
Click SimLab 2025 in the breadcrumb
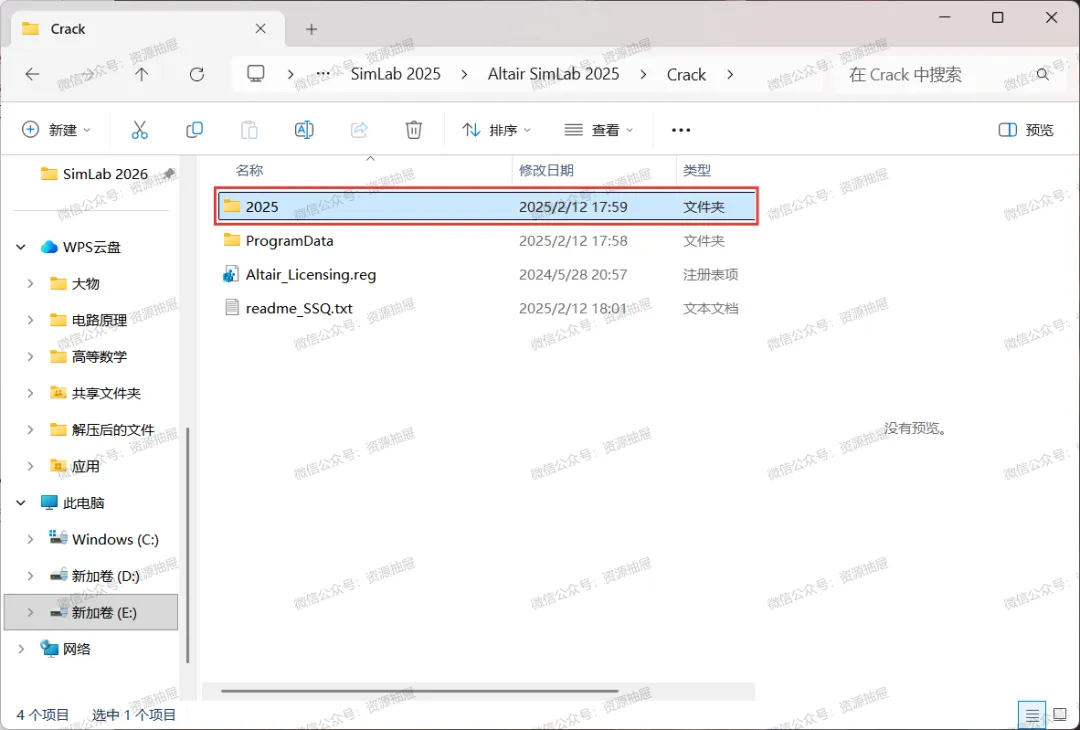click(x=395, y=74)
